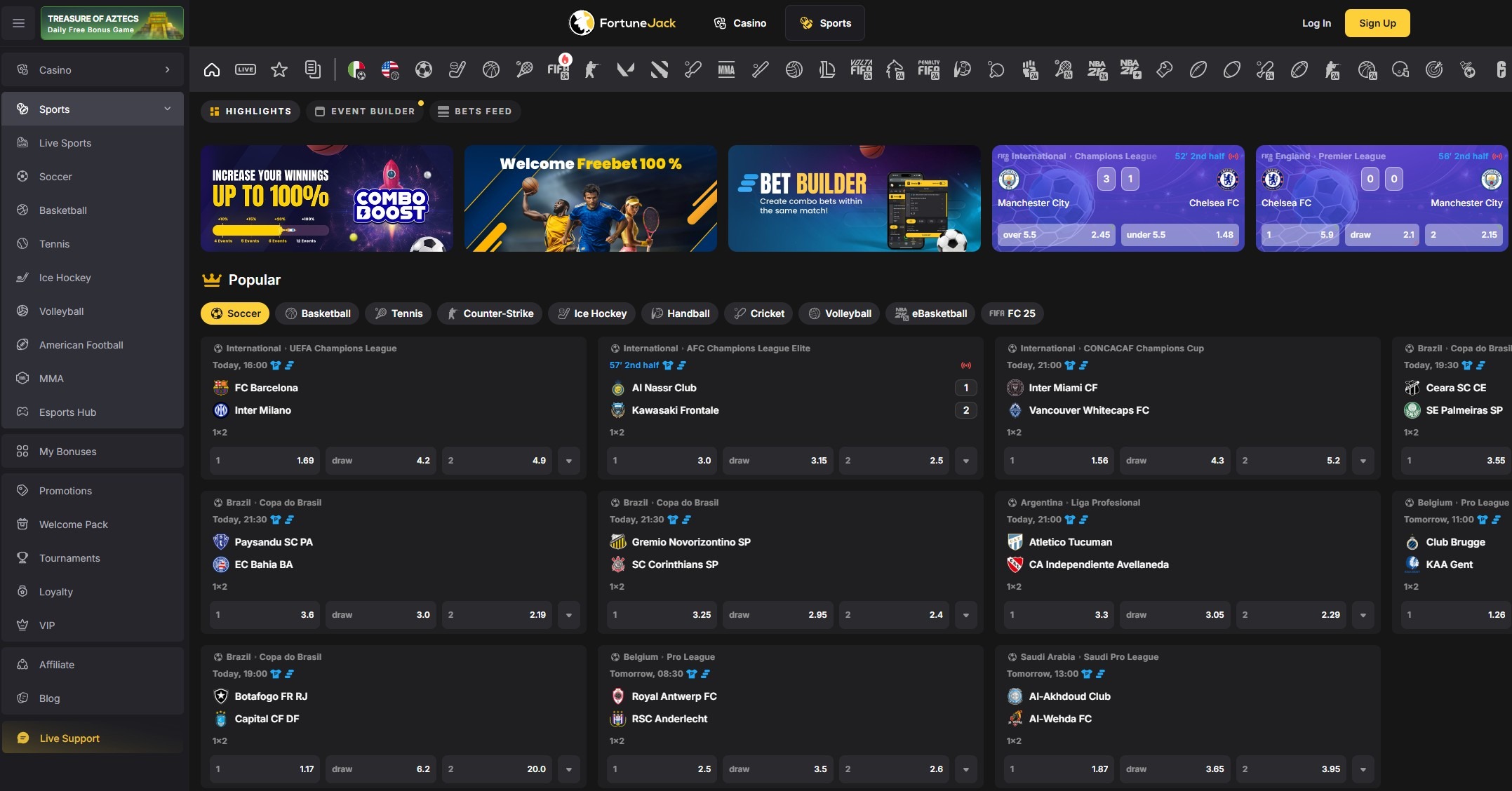Open the hamburger menu icon
1512x791 pixels.
pyautogui.click(x=19, y=23)
